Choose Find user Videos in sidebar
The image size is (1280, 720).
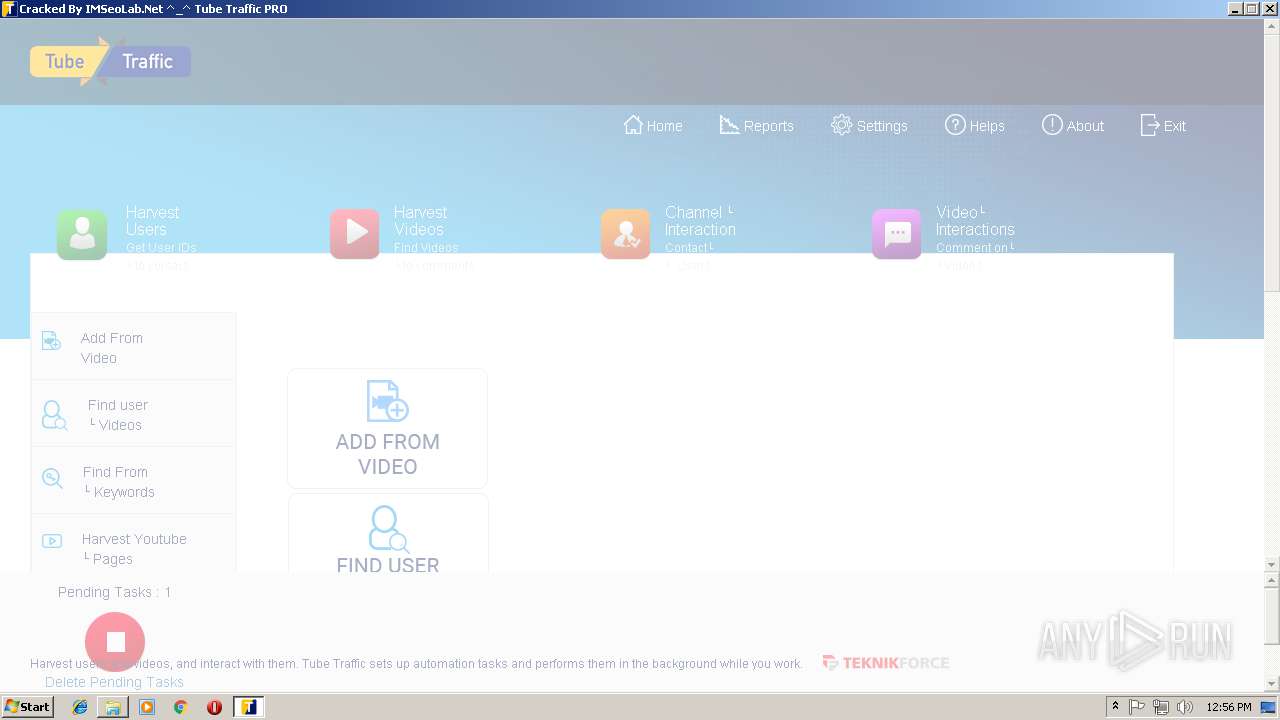point(134,414)
